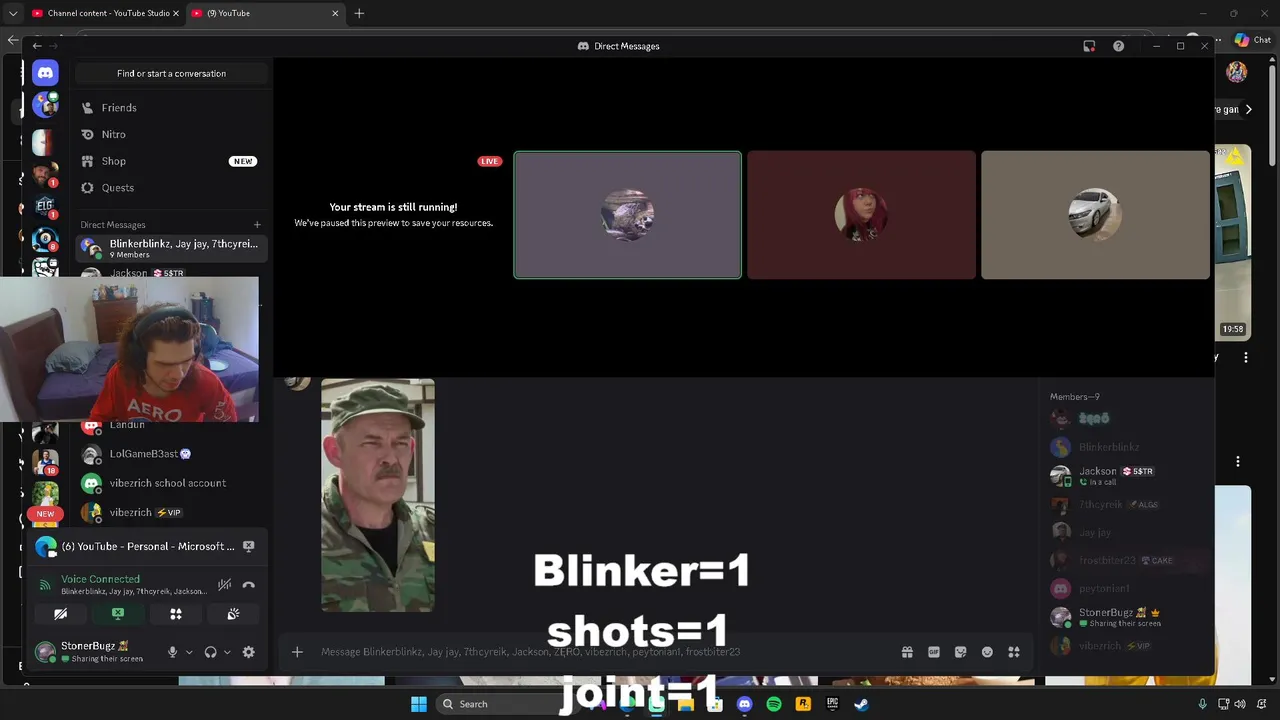Expand microphone input options arrow
This screenshot has height=720, width=1280.
(189, 652)
